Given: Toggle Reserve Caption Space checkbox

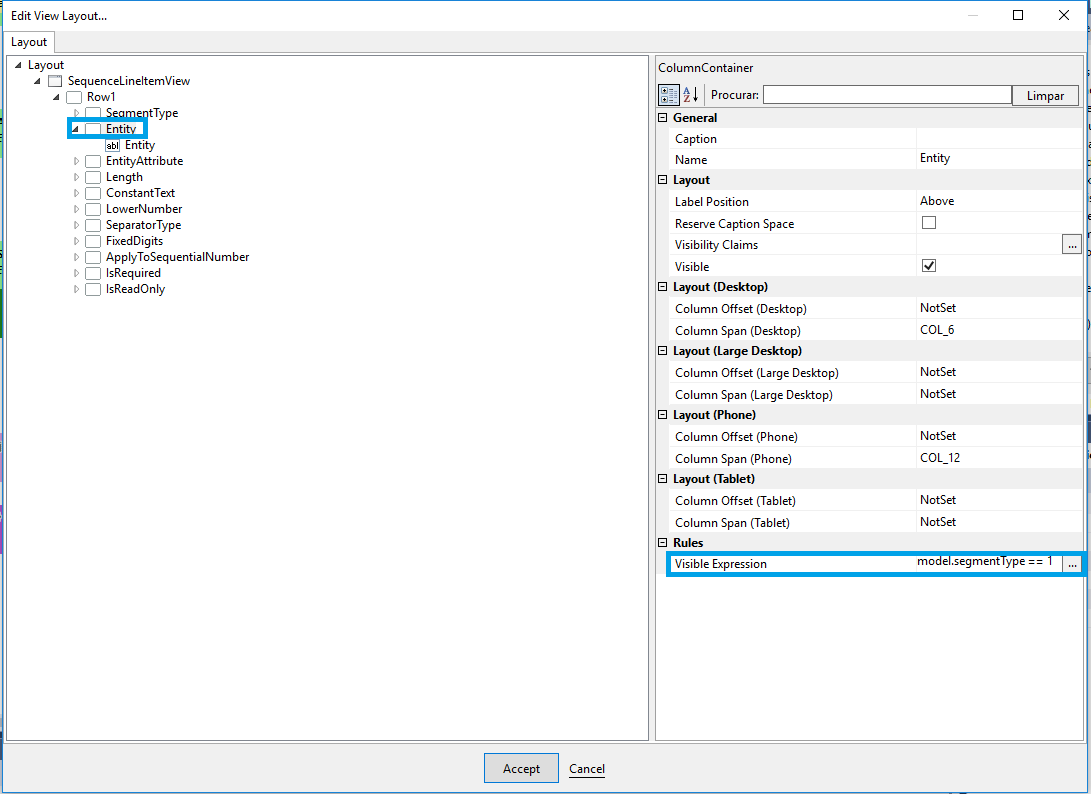Looking at the screenshot, I should (x=929, y=223).
